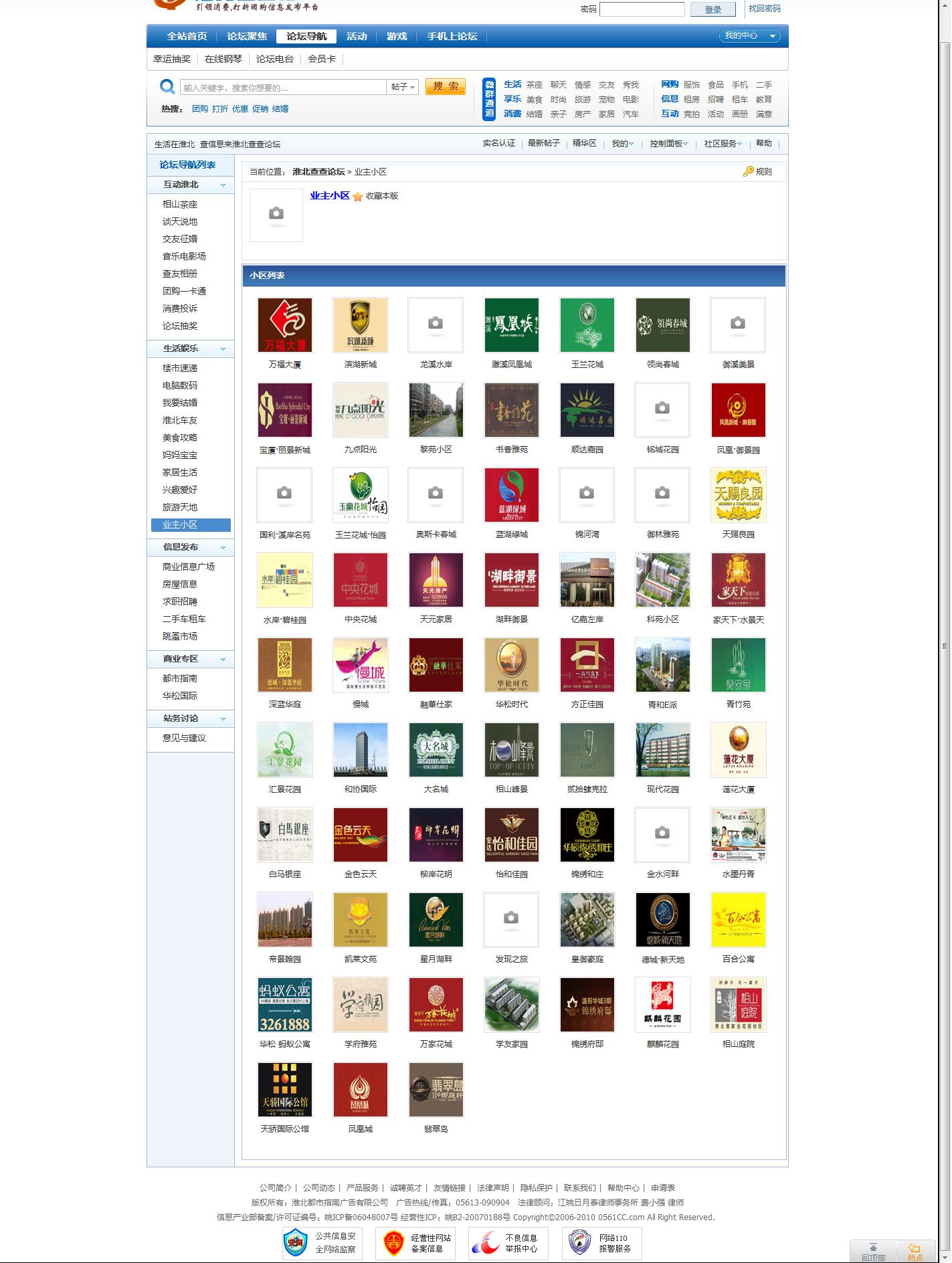Click the 登录 login button

713,9
